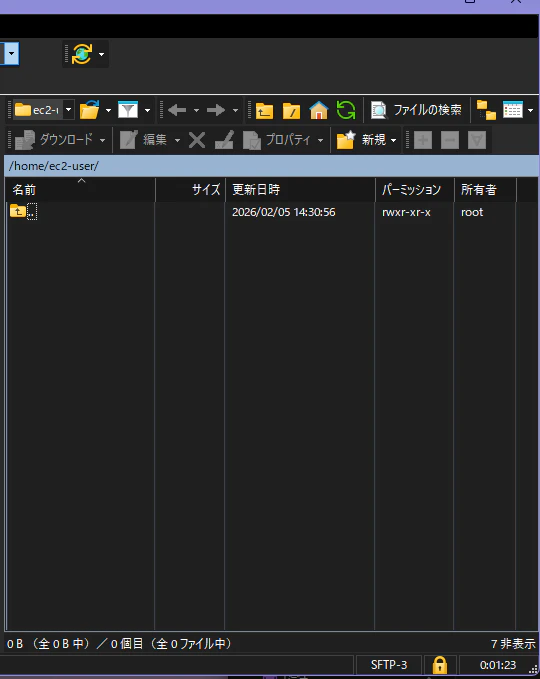Click the select files plus icon
This screenshot has width=540, height=679.
point(423,140)
